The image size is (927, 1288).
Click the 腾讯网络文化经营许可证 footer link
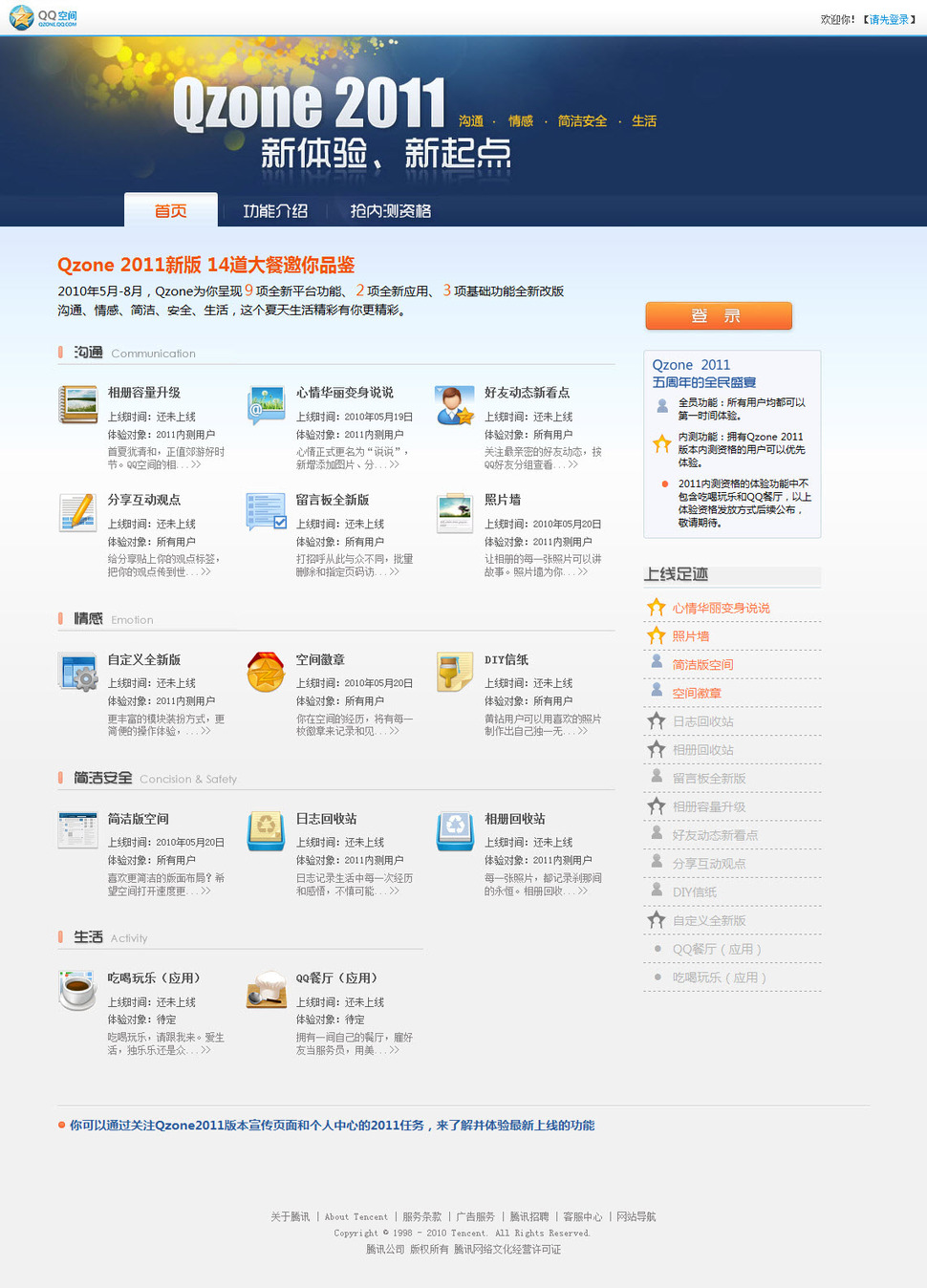507,1249
